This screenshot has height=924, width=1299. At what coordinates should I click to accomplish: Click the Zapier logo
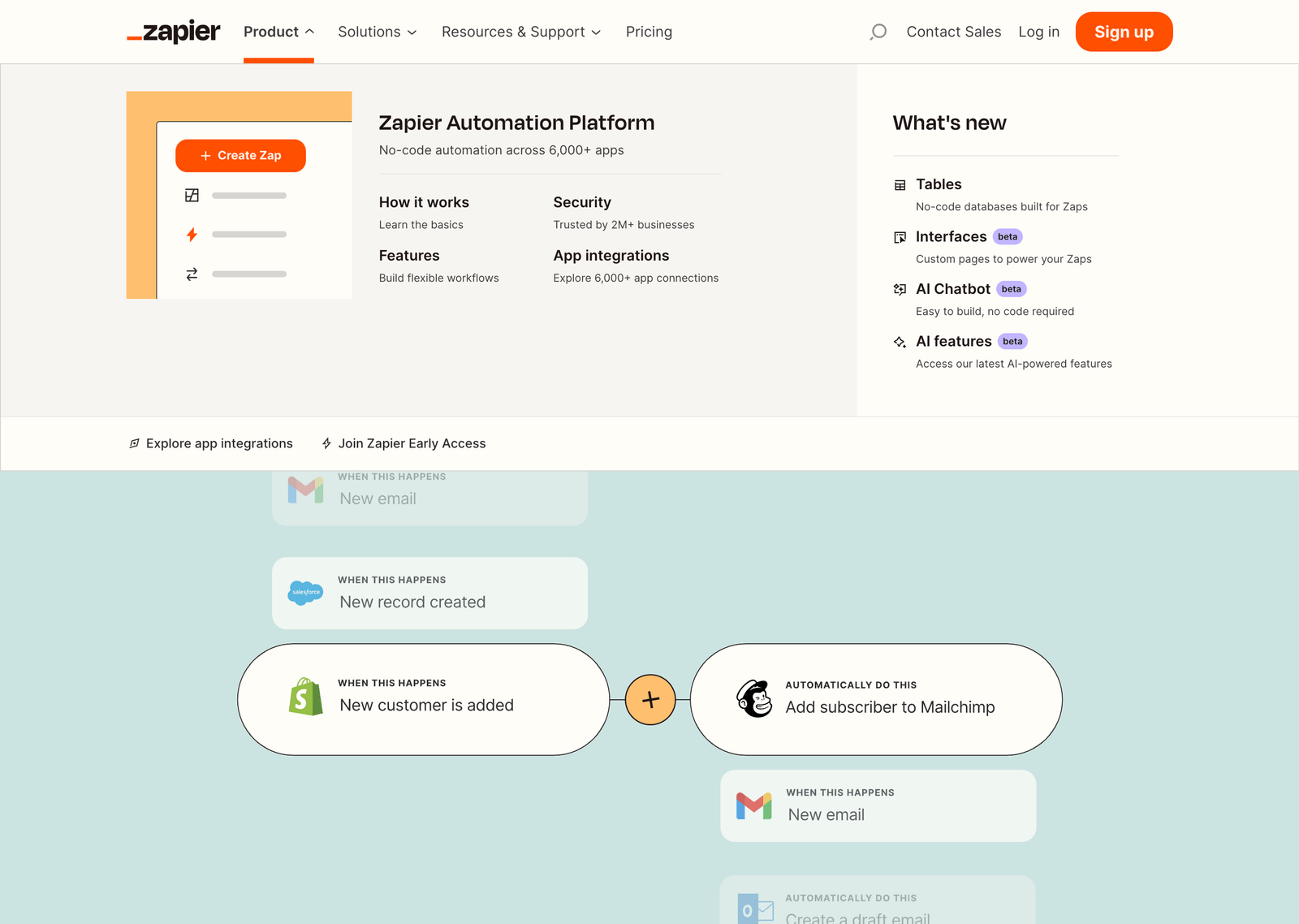(x=174, y=32)
